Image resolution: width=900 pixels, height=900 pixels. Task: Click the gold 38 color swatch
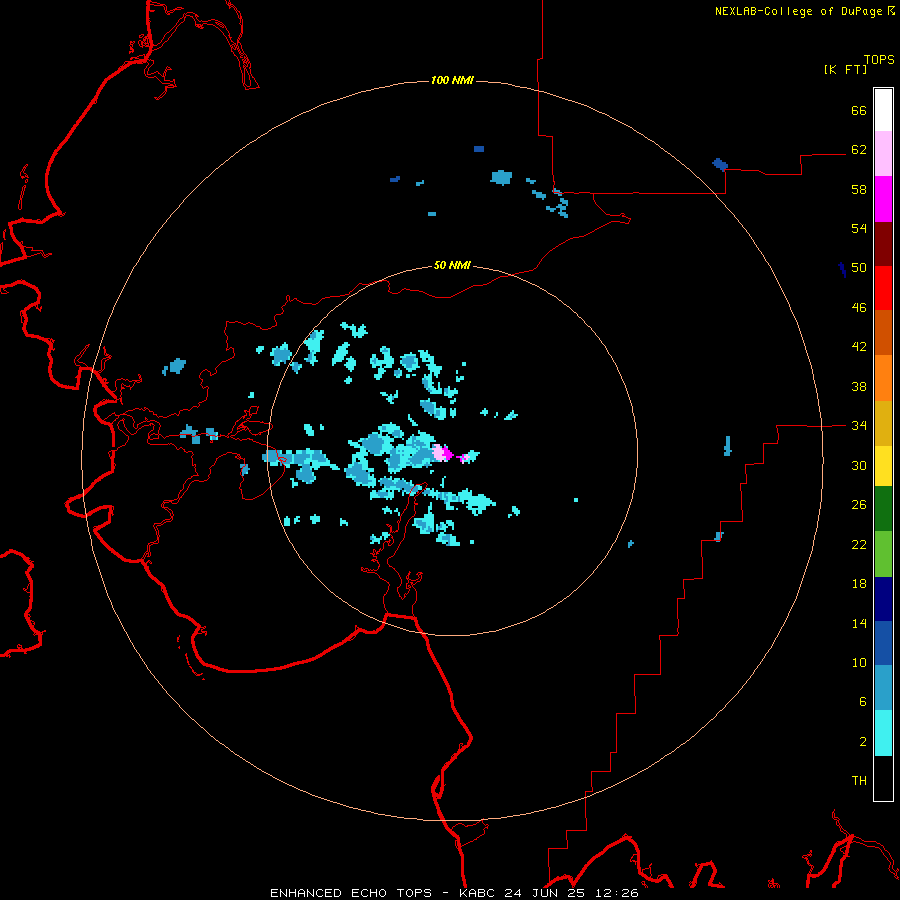pos(883,423)
